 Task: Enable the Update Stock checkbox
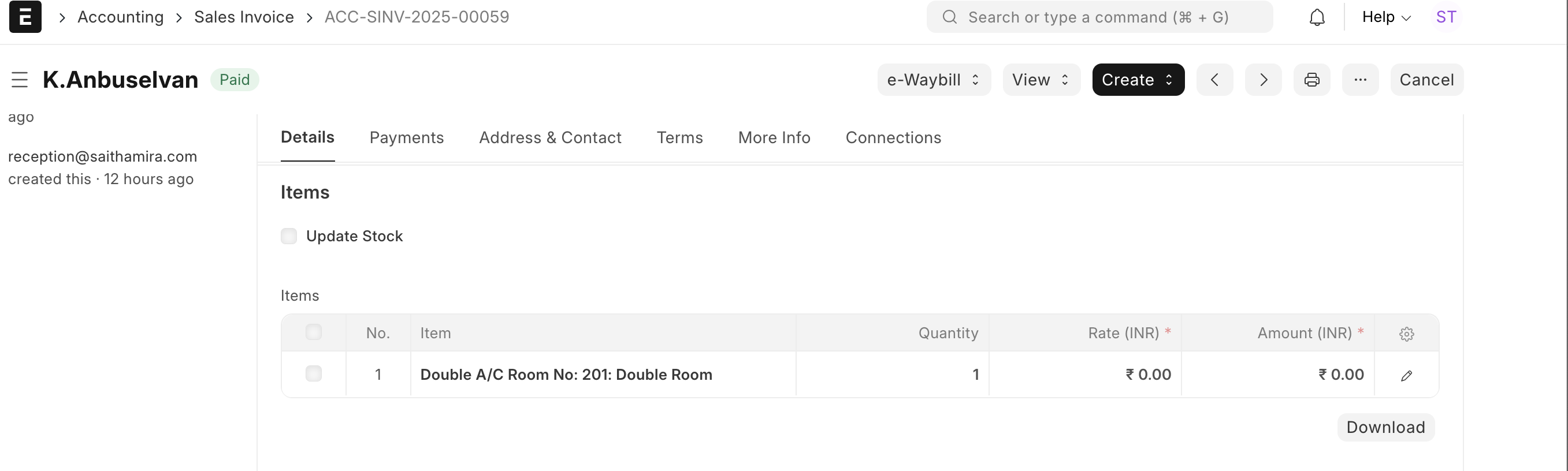click(289, 236)
